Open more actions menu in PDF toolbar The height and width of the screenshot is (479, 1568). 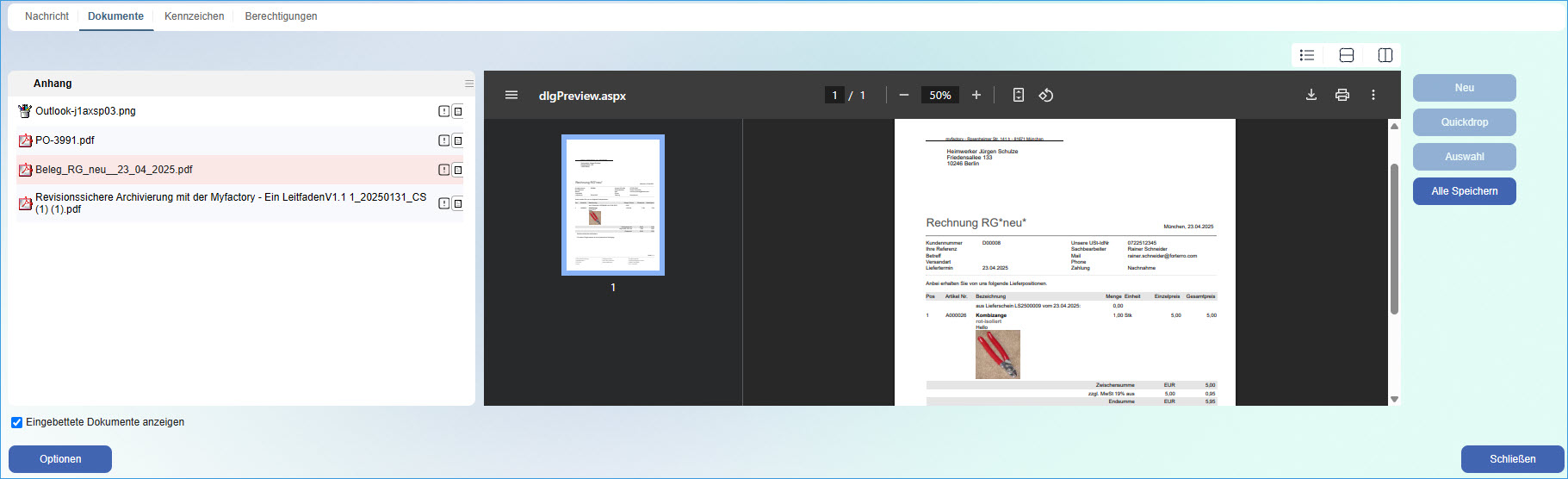1373,95
